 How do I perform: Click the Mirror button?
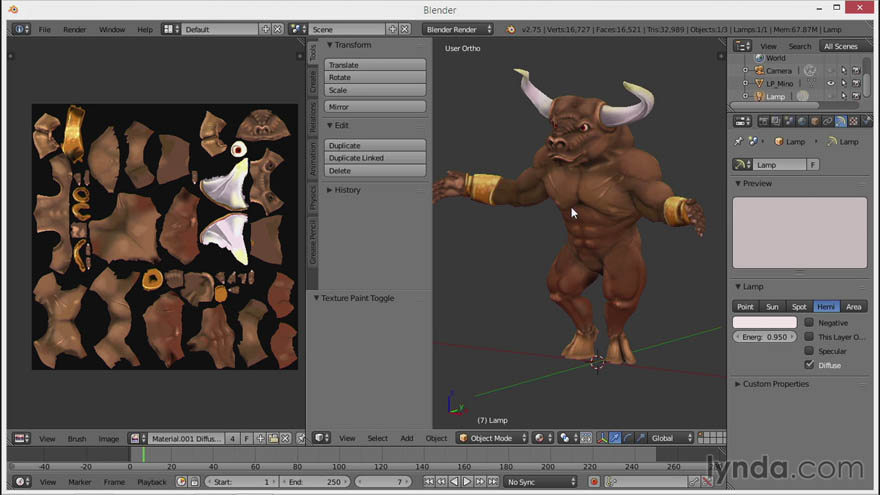coord(374,107)
